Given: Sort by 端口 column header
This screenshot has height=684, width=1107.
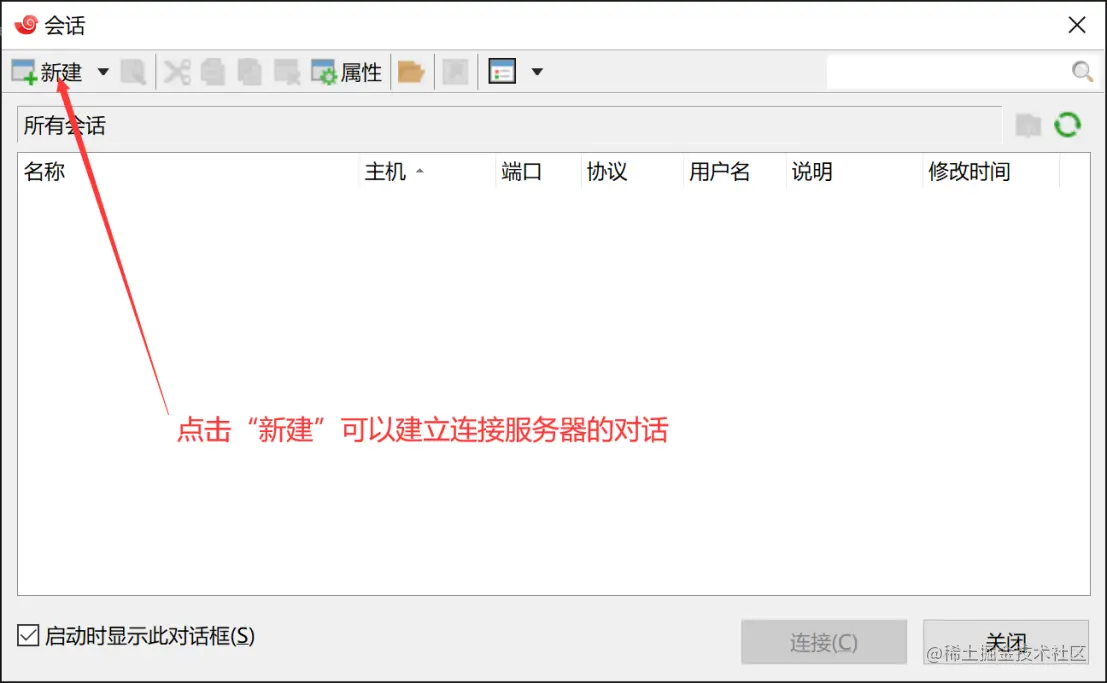Looking at the screenshot, I should pyautogui.click(x=538, y=172).
